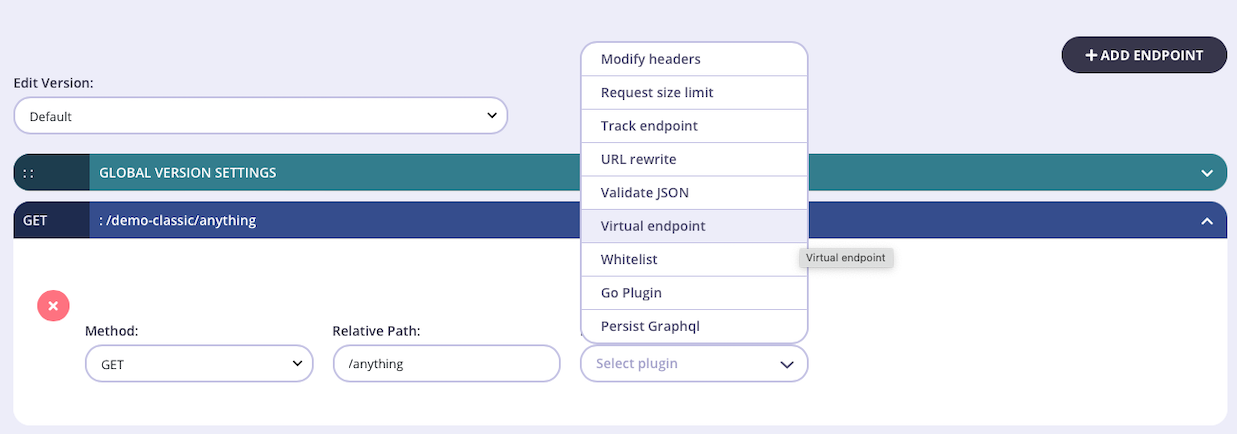This screenshot has width=1237, height=434.
Task: Click the Add Endpoint button
Action: pyautogui.click(x=1143, y=55)
